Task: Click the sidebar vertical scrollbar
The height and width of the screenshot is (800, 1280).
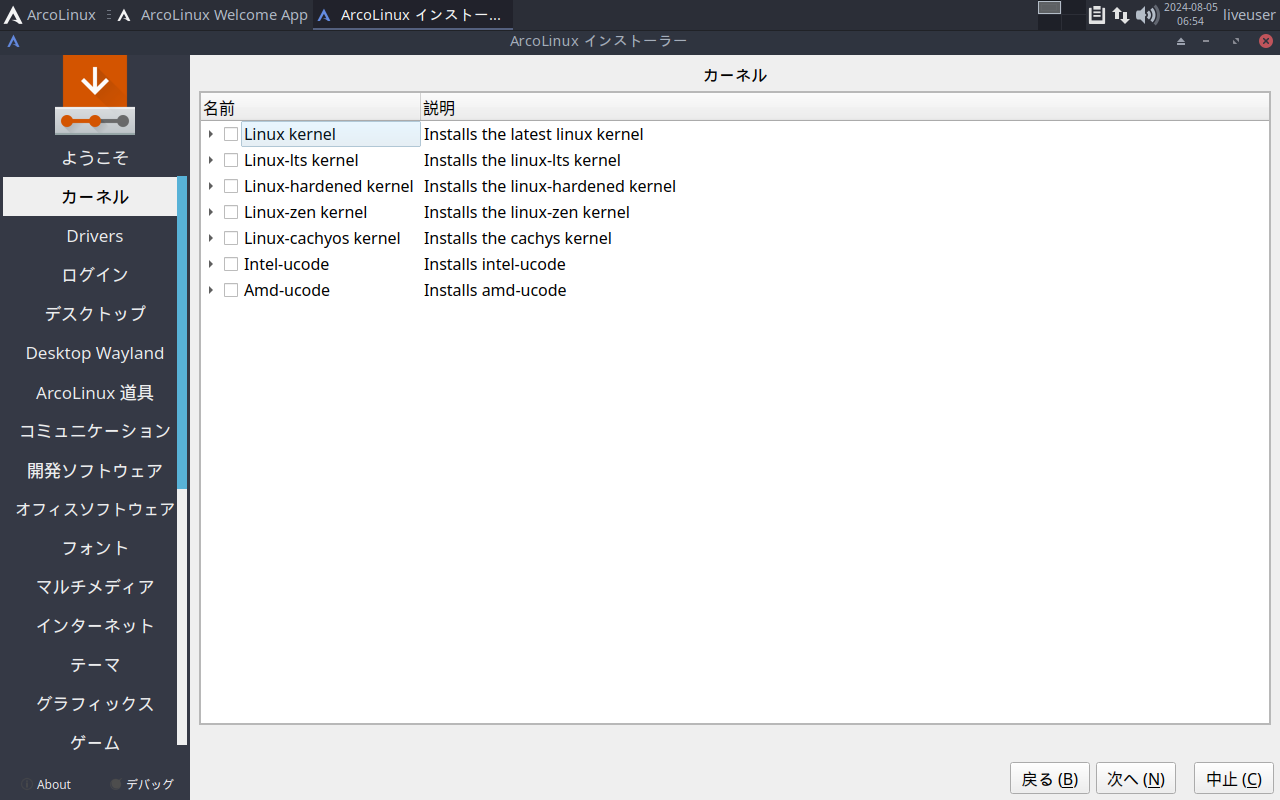Action: click(x=182, y=460)
